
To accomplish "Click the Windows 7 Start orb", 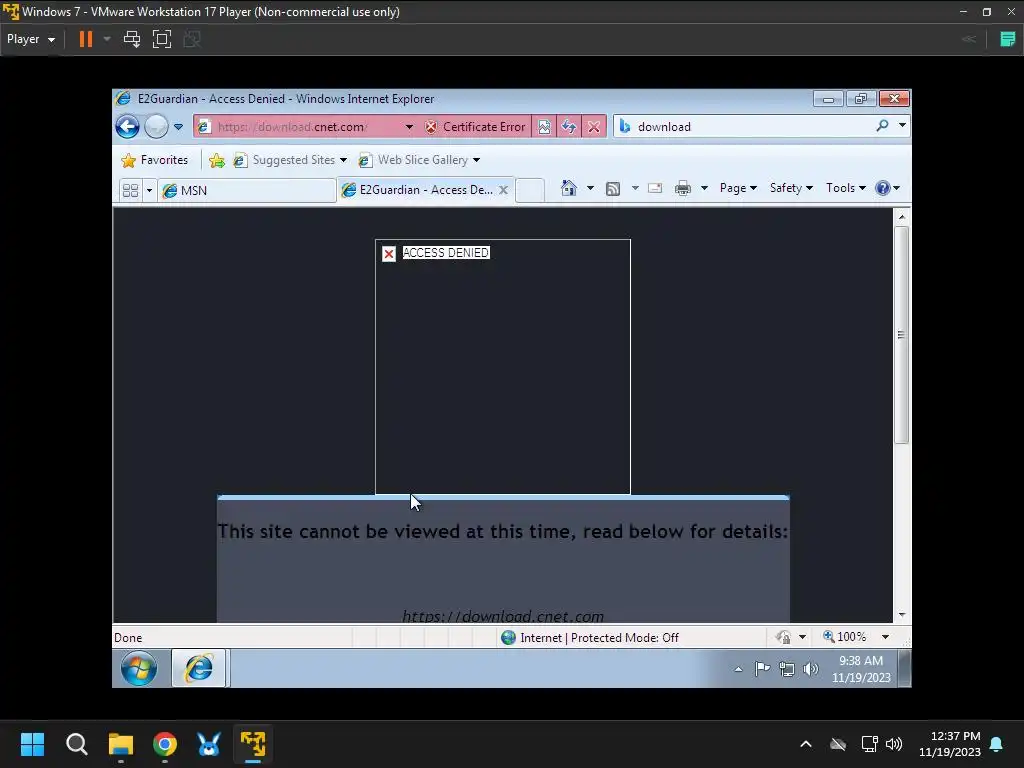I will 139,668.
